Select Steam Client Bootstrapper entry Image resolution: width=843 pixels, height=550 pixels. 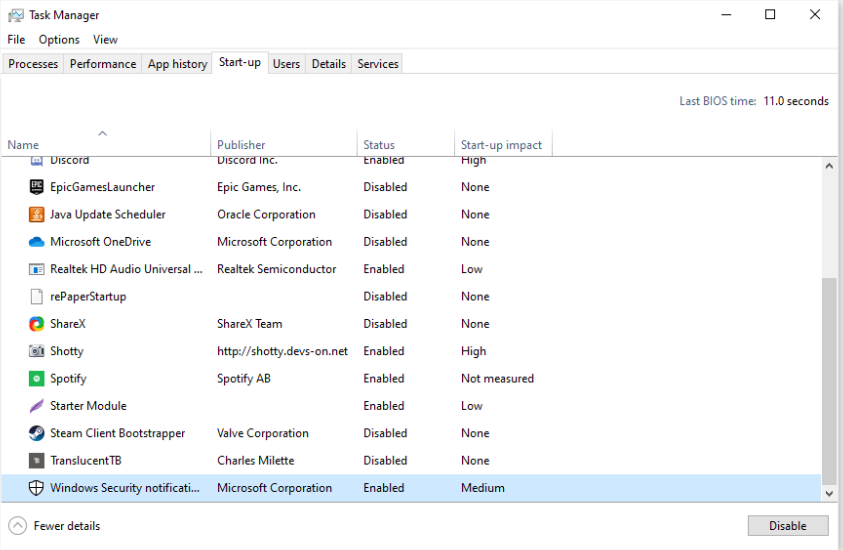[x=117, y=433]
